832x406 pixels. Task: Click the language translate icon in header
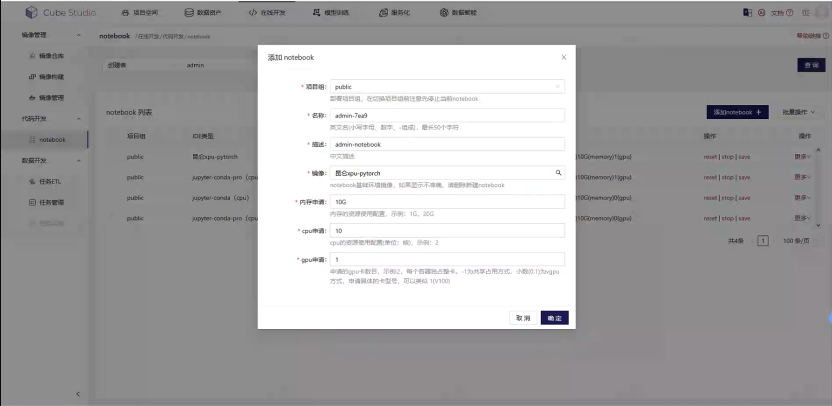point(748,12)
